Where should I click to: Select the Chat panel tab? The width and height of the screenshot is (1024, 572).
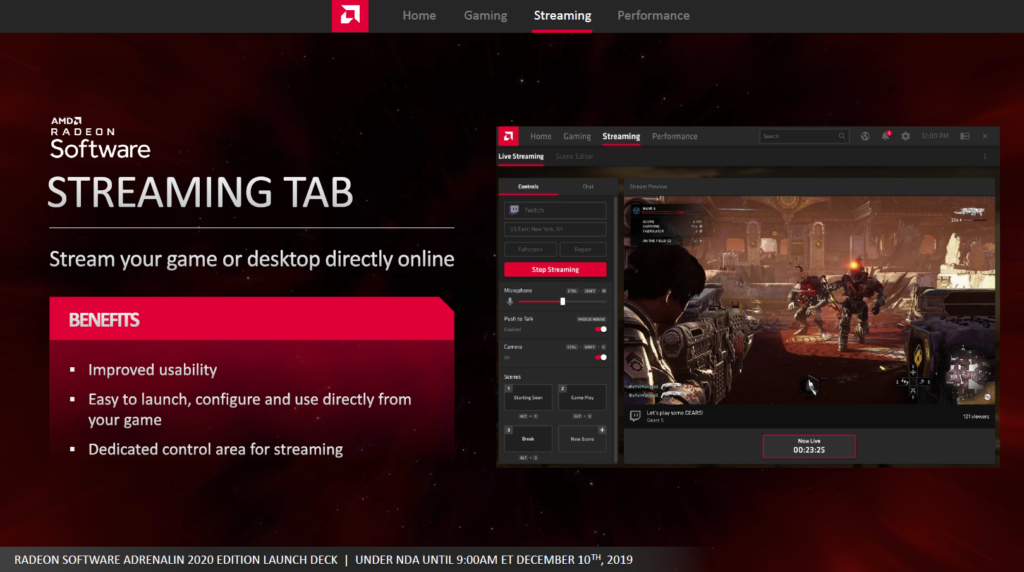[588, 187]
